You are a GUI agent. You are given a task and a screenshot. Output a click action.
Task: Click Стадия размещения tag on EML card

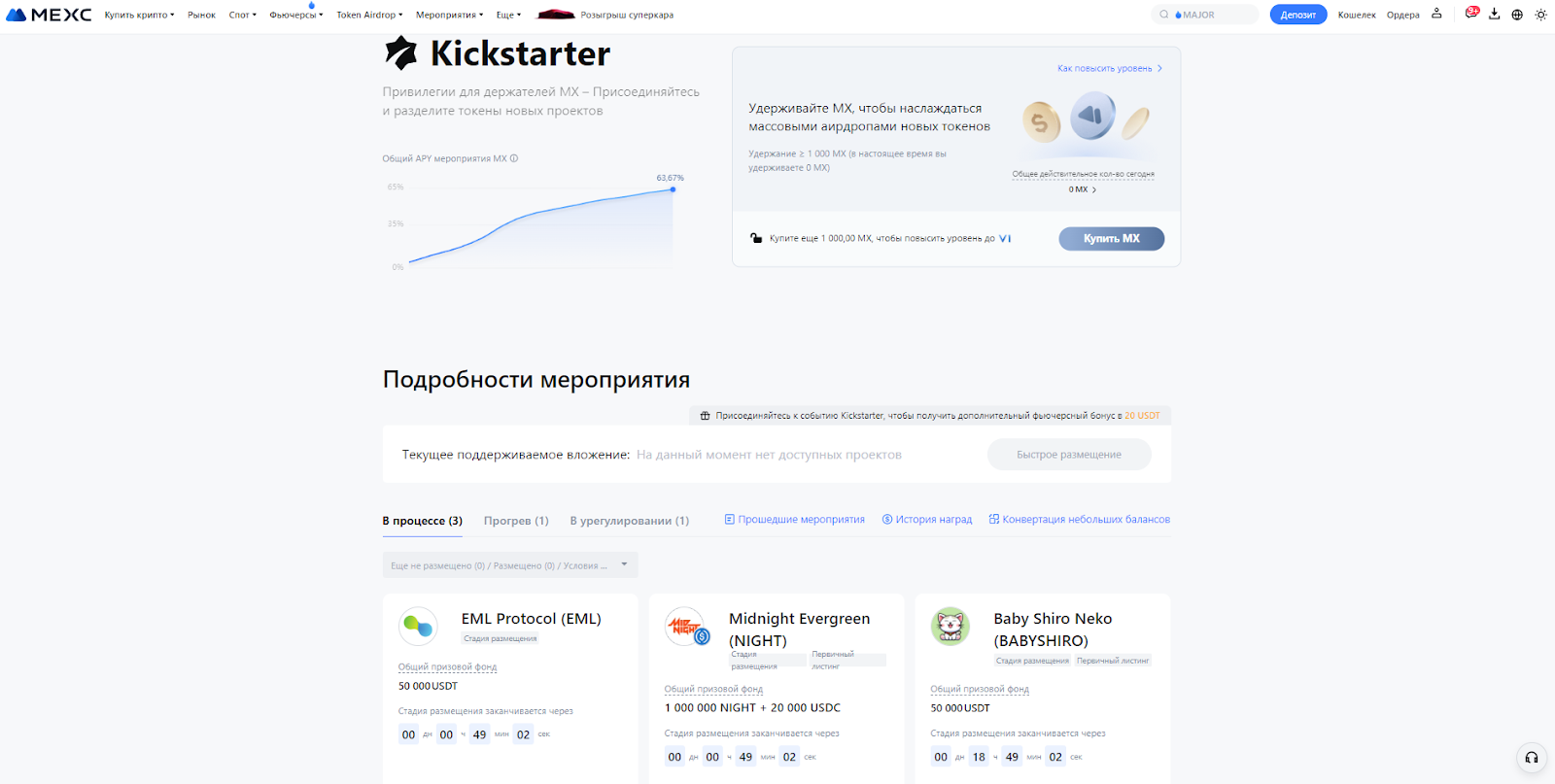coord(501,638)
